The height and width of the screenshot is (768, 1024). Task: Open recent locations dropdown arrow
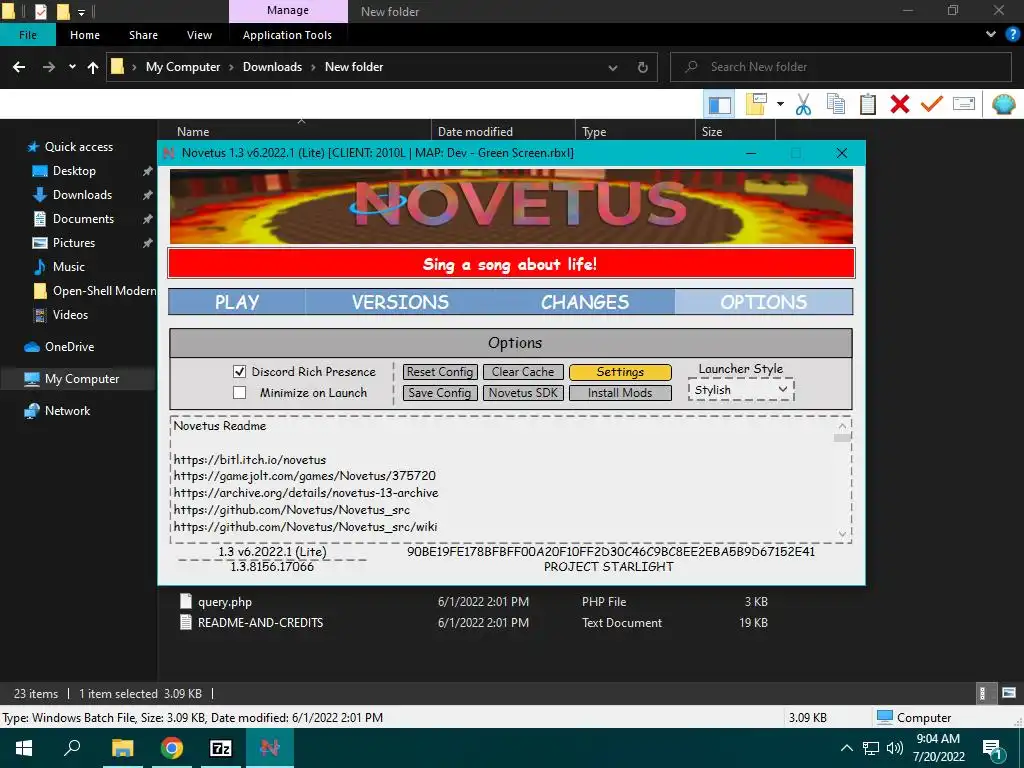[72, 67]
